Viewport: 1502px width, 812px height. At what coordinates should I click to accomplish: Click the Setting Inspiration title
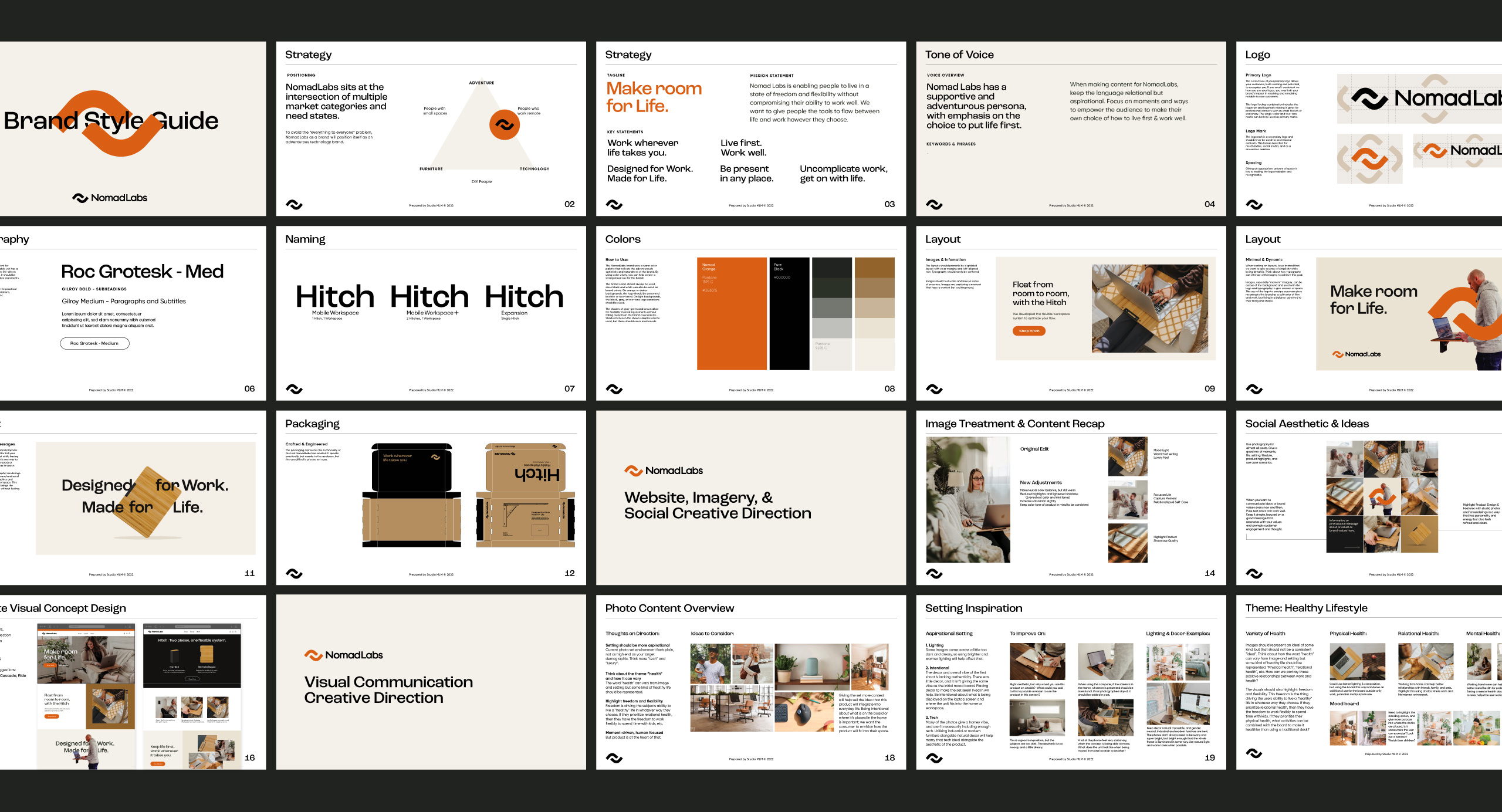tap(973, 608)
